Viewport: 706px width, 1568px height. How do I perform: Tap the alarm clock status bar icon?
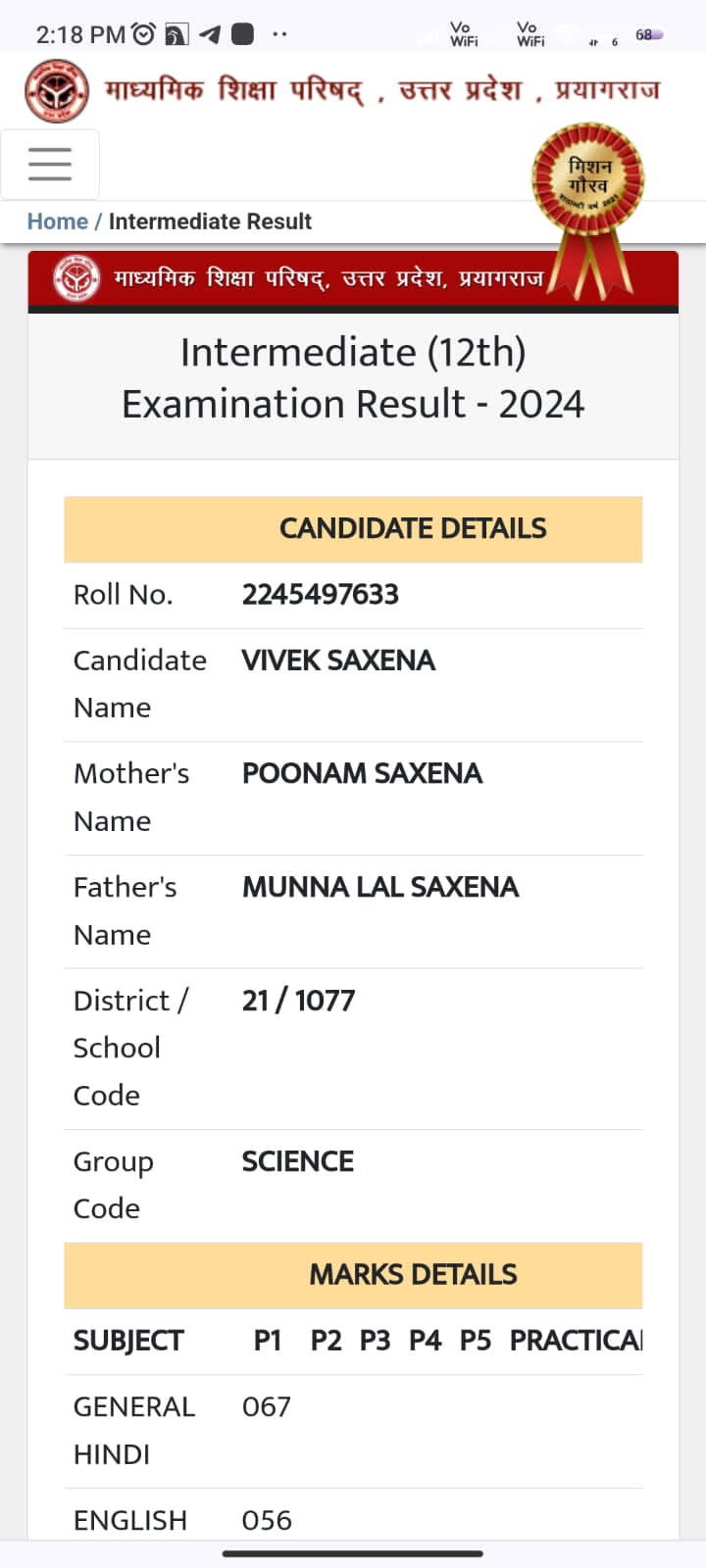[x=144, y=34]
